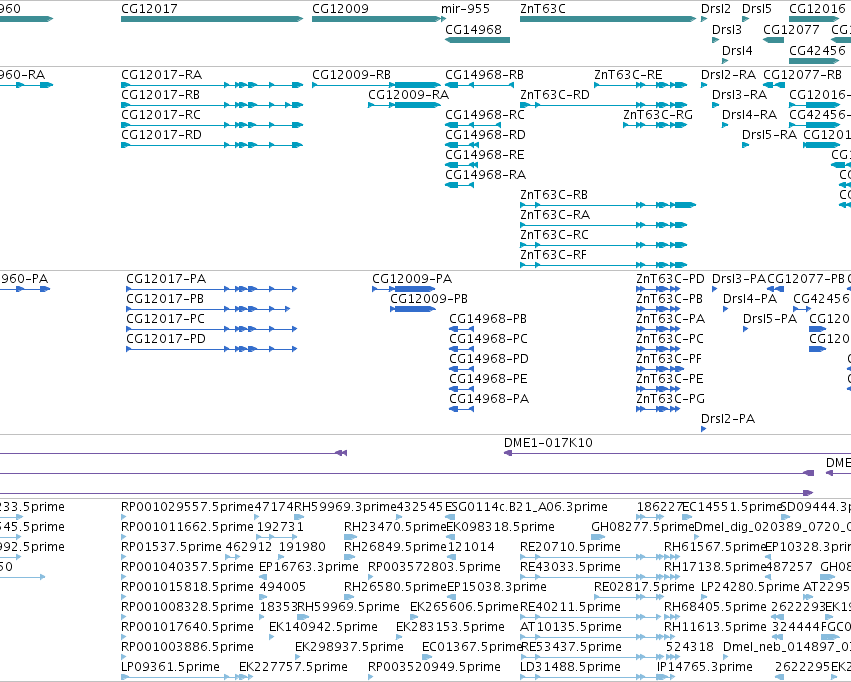Image resolution: width=851 pixels, height=682 pixels.
Task: Click the mir-955 gene label
Action: pos(465,9)
